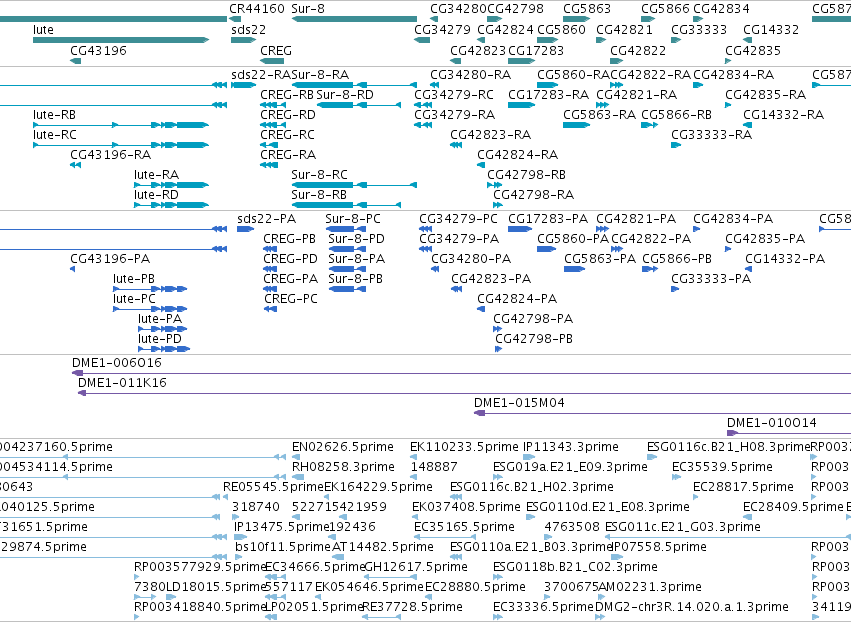The height and width of the screenshot is (622, 851).
Task: Click the EN02626.5prime EST label
Action: 342,447
